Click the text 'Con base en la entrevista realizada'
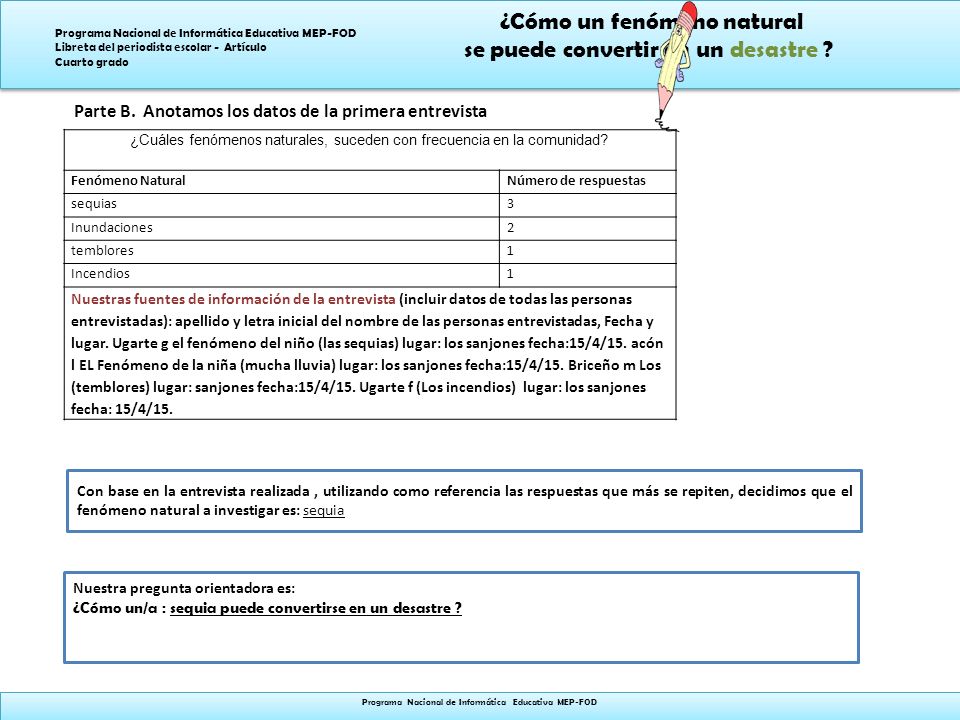Screen dimensions: 960x720 193,491
